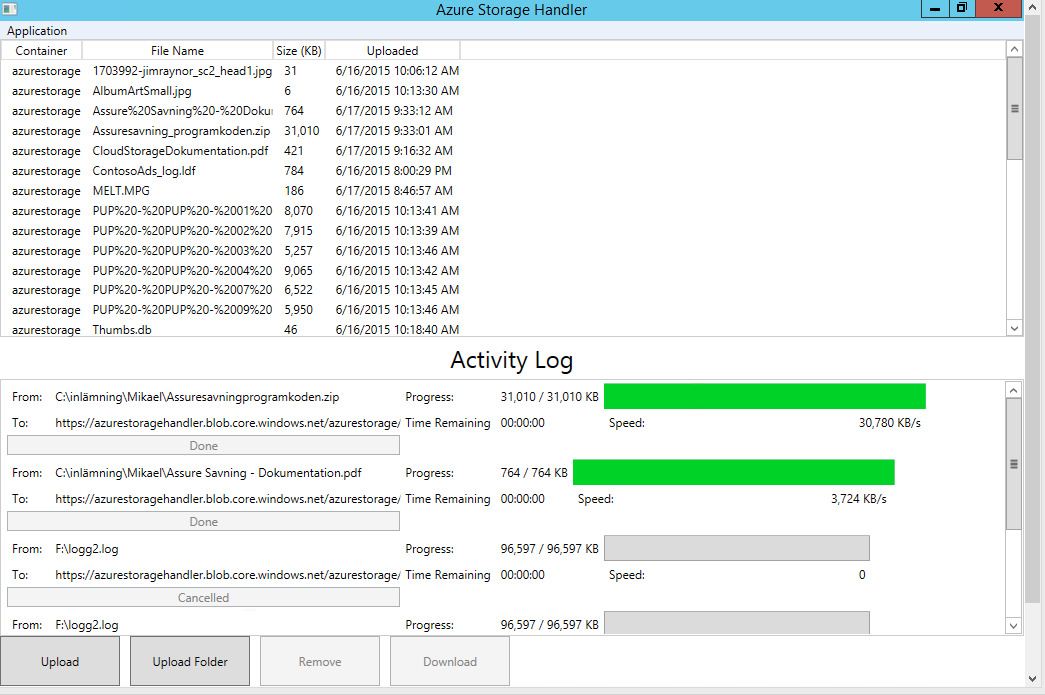Select the PUP file ending %2007%20

click(182, 290)
